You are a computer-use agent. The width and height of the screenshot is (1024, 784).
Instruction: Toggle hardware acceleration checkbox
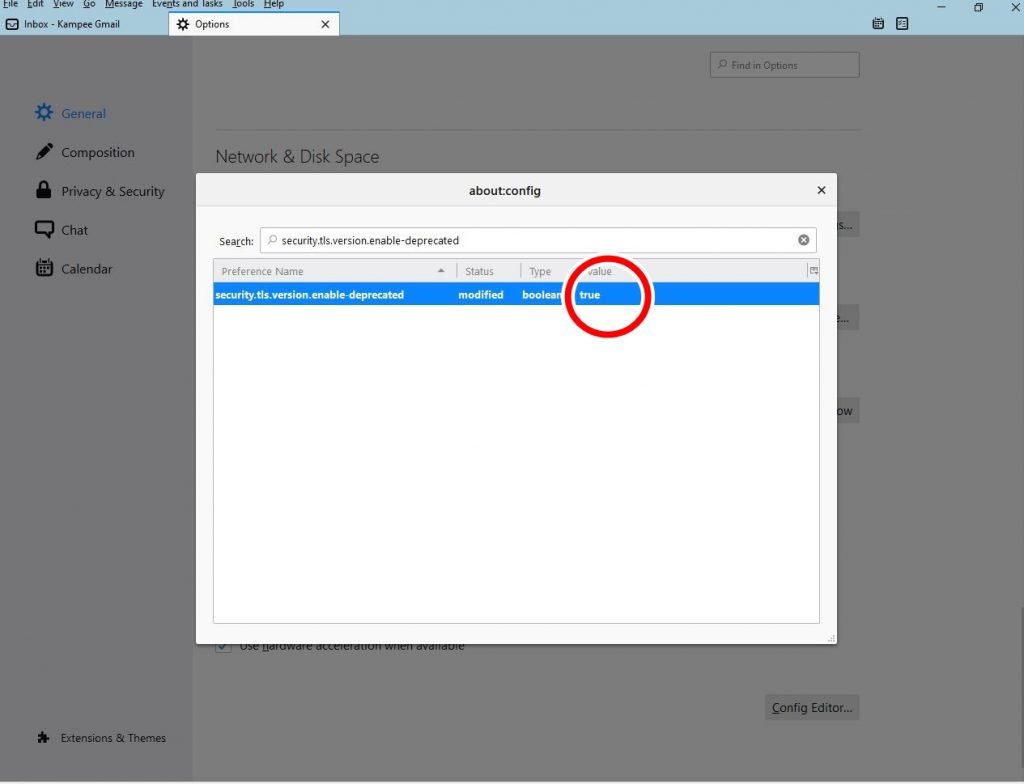[223, 646]
